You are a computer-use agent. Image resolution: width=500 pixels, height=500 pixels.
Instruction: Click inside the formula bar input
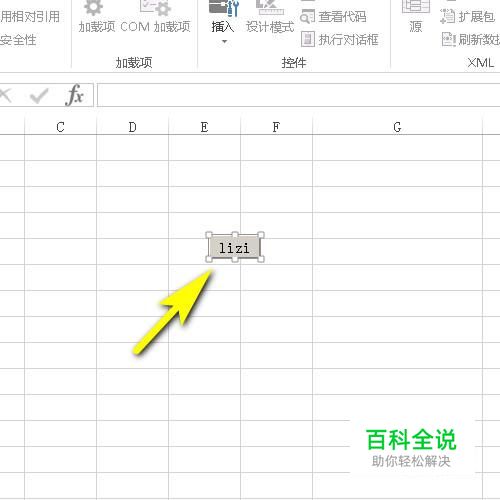tap(299, 95)
